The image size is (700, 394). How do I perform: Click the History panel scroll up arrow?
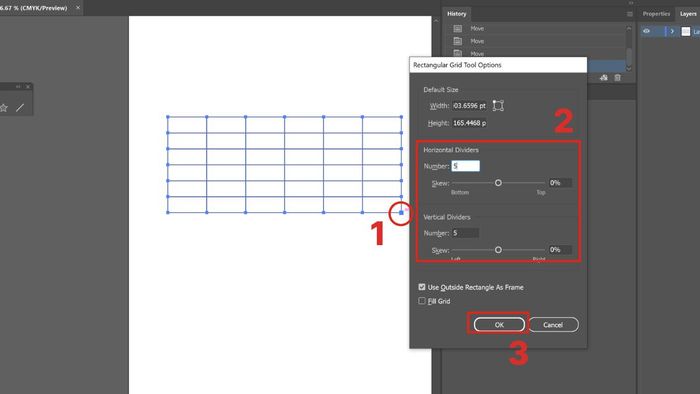[629, 28]
